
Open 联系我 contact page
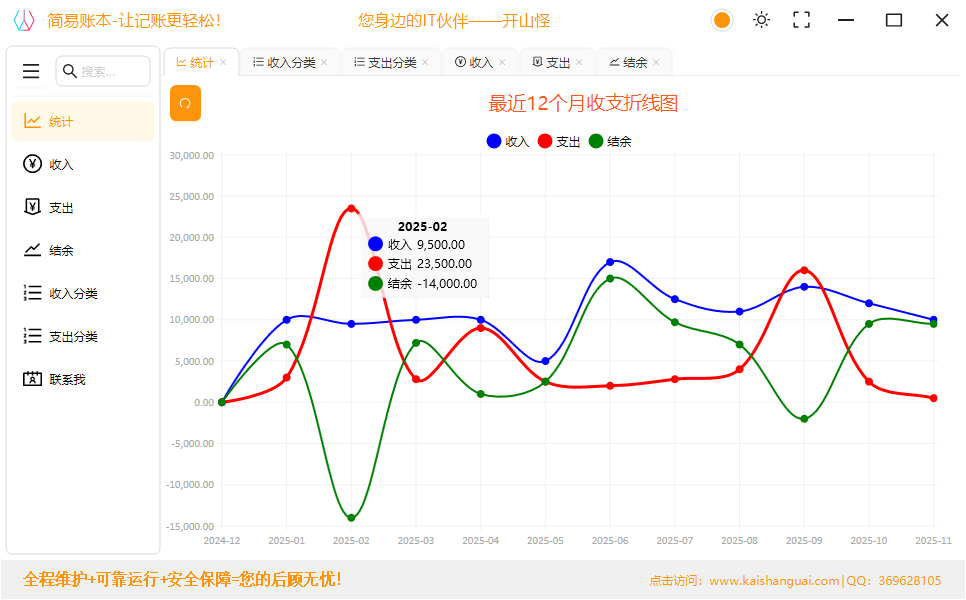(83, 379)
